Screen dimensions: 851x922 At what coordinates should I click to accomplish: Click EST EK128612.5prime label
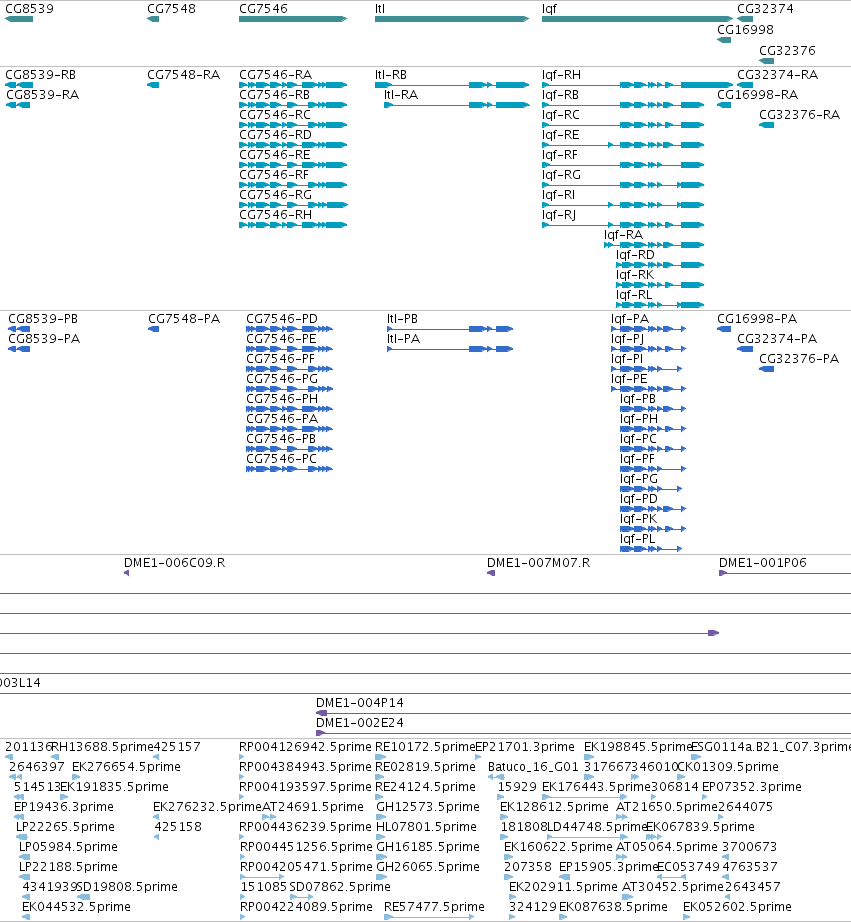click(x=554, y=807)
